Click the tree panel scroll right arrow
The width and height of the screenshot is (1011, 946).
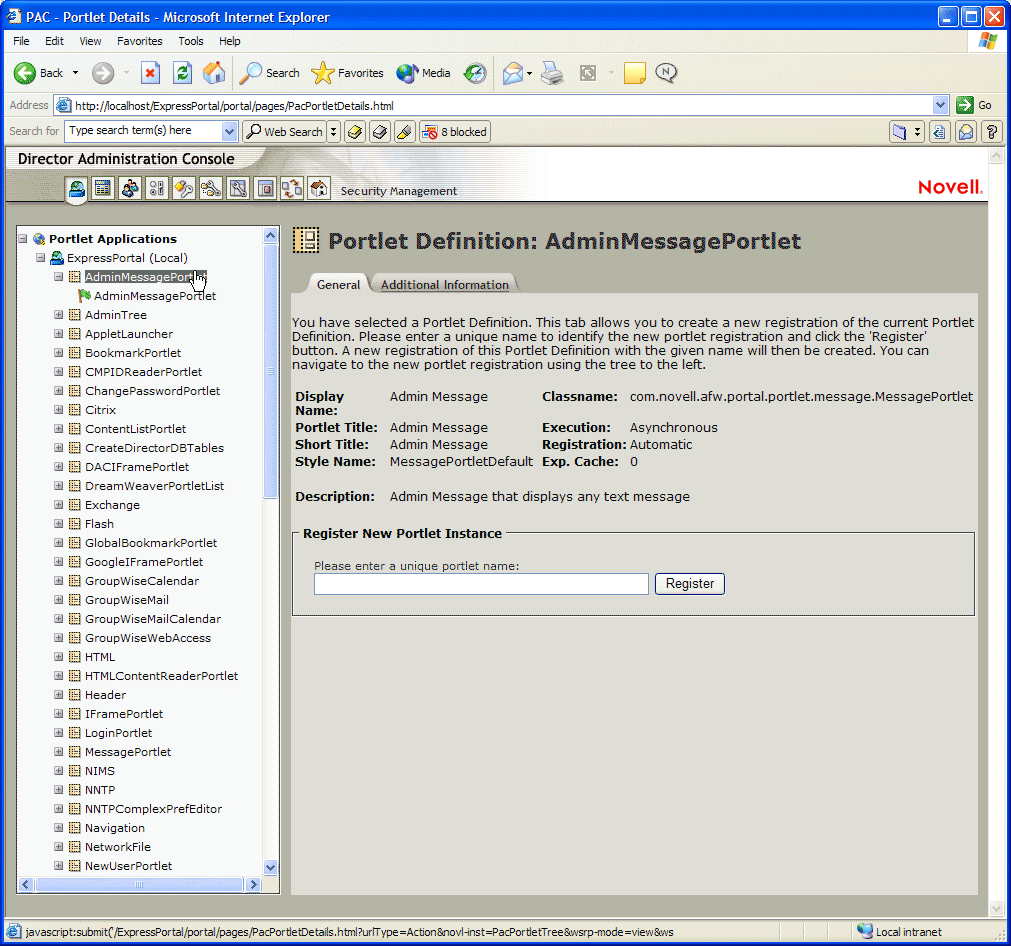click(x=253, y=884)
